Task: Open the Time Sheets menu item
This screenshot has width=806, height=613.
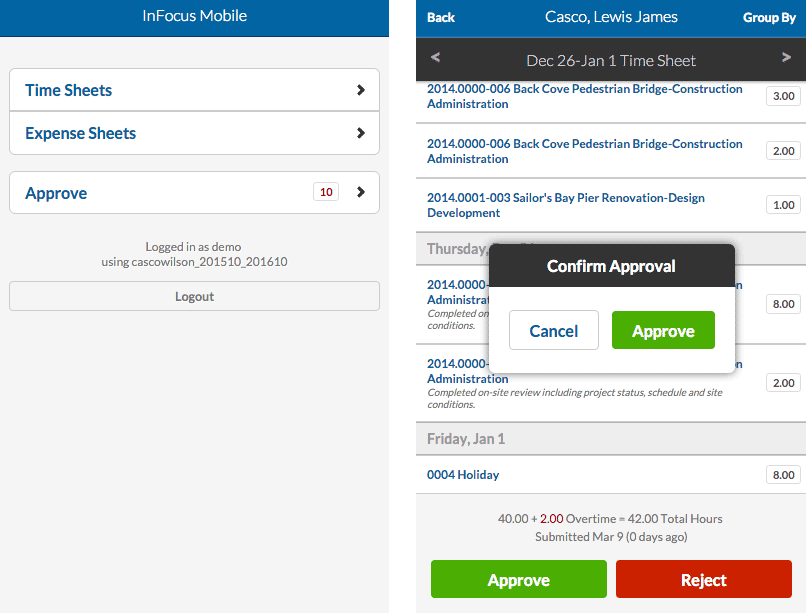Action: point(194,90)
